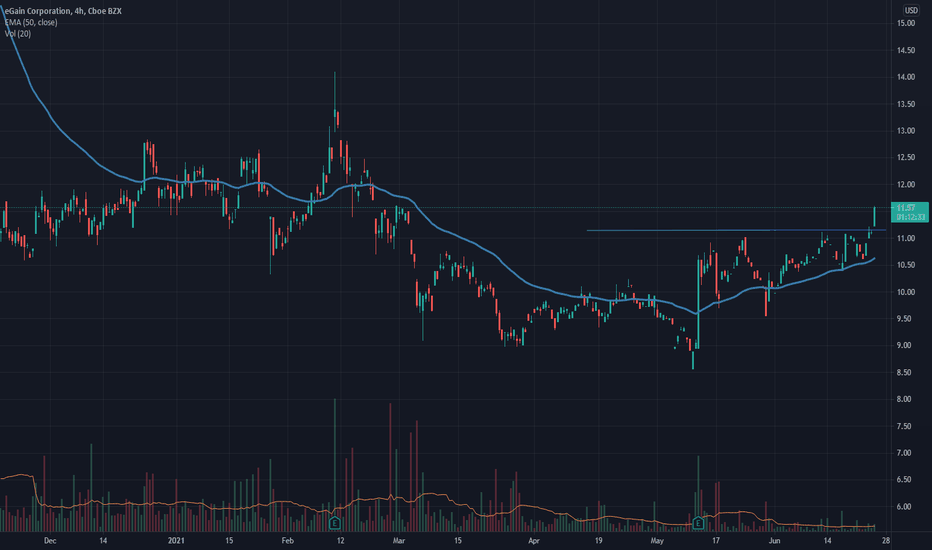Select the EMA (50, close) indicator legend
The image size is (932, 550).
click(31, 22)
